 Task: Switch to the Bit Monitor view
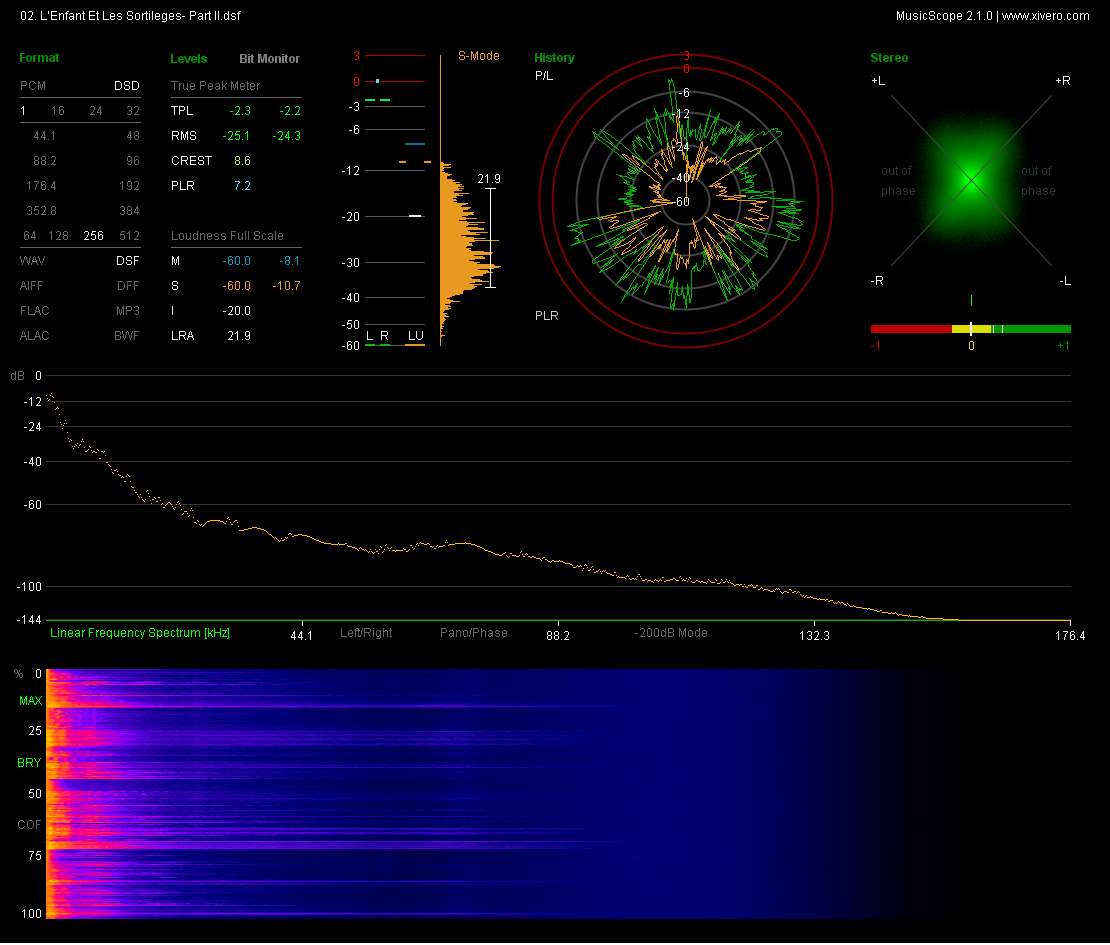(269, 59)
